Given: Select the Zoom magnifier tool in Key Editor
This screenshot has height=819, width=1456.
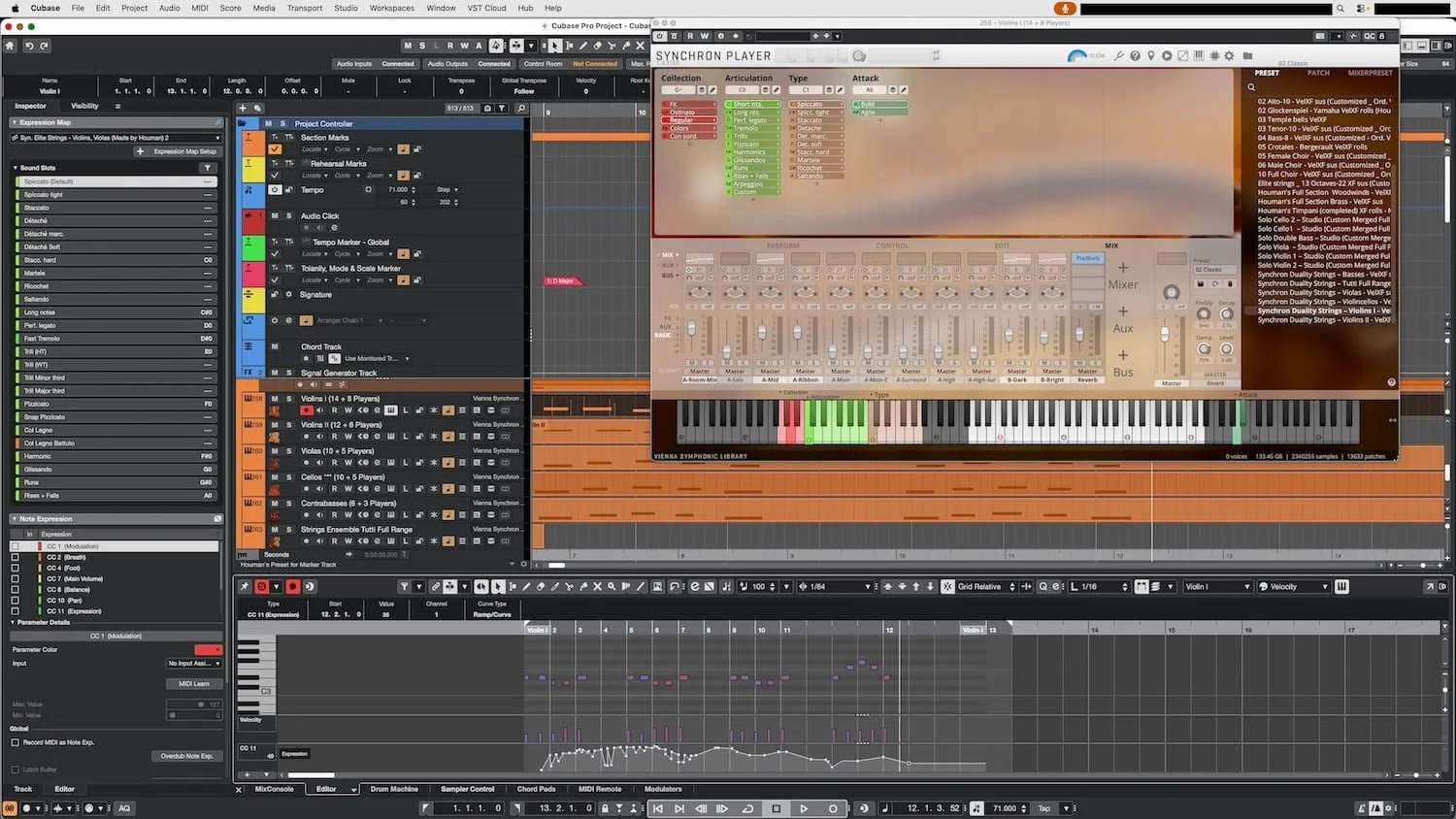Looking at the screenshot, I should point(612,586).
